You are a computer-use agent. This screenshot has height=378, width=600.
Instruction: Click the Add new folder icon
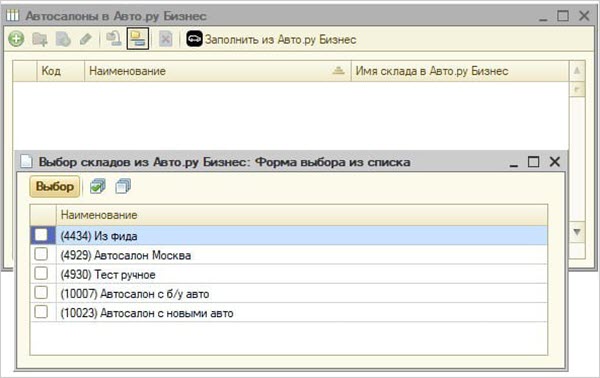point(40,39)
